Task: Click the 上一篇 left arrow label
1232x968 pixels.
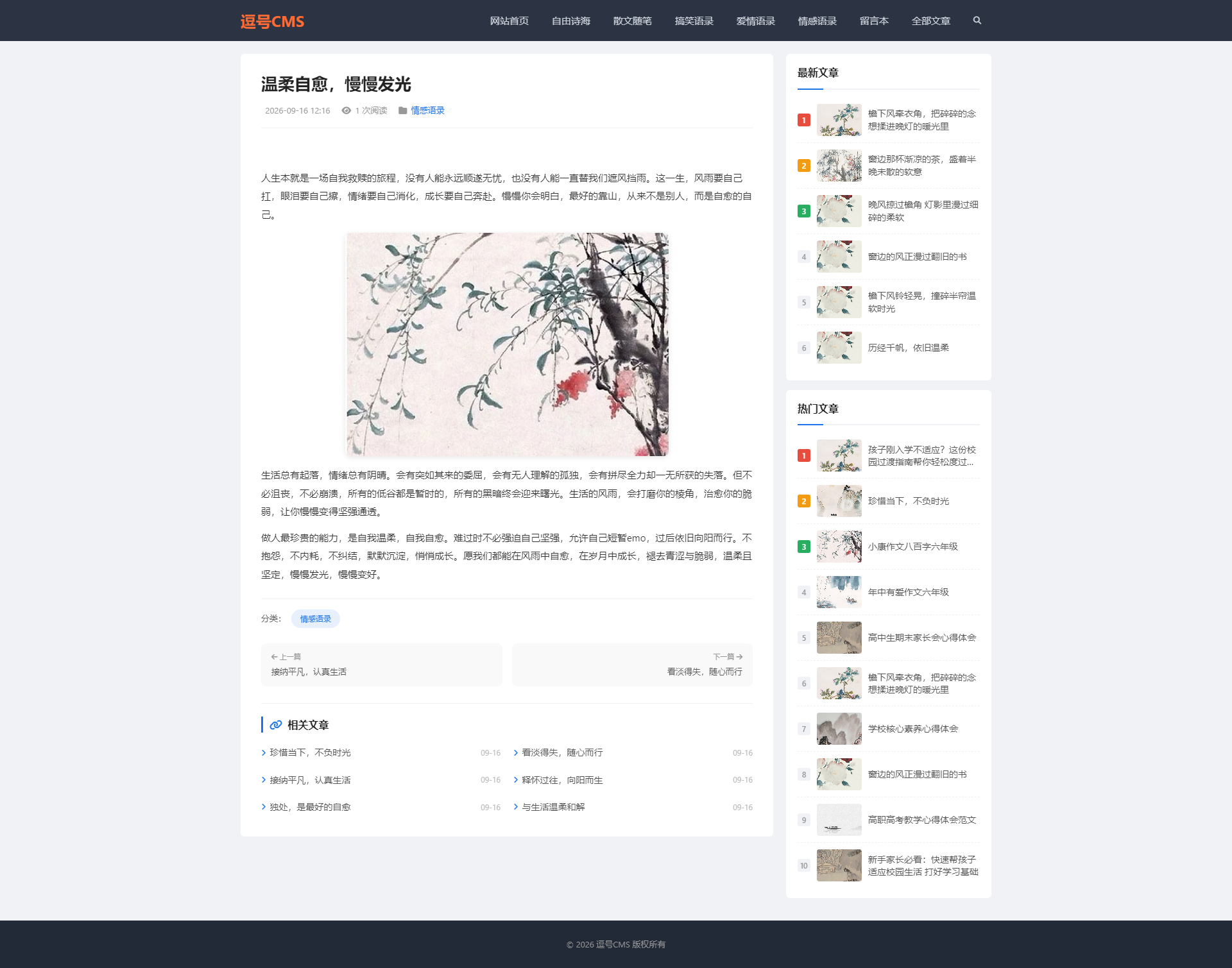Action: 286,657
